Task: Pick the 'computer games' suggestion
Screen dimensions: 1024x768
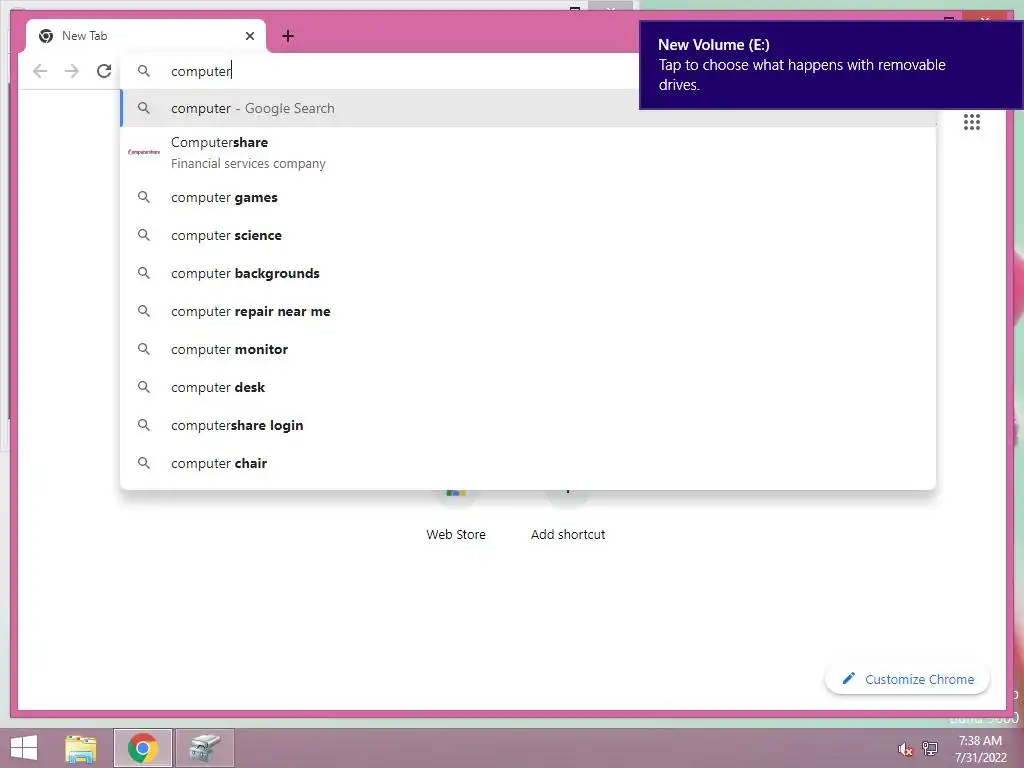Action: click(528, 197)
